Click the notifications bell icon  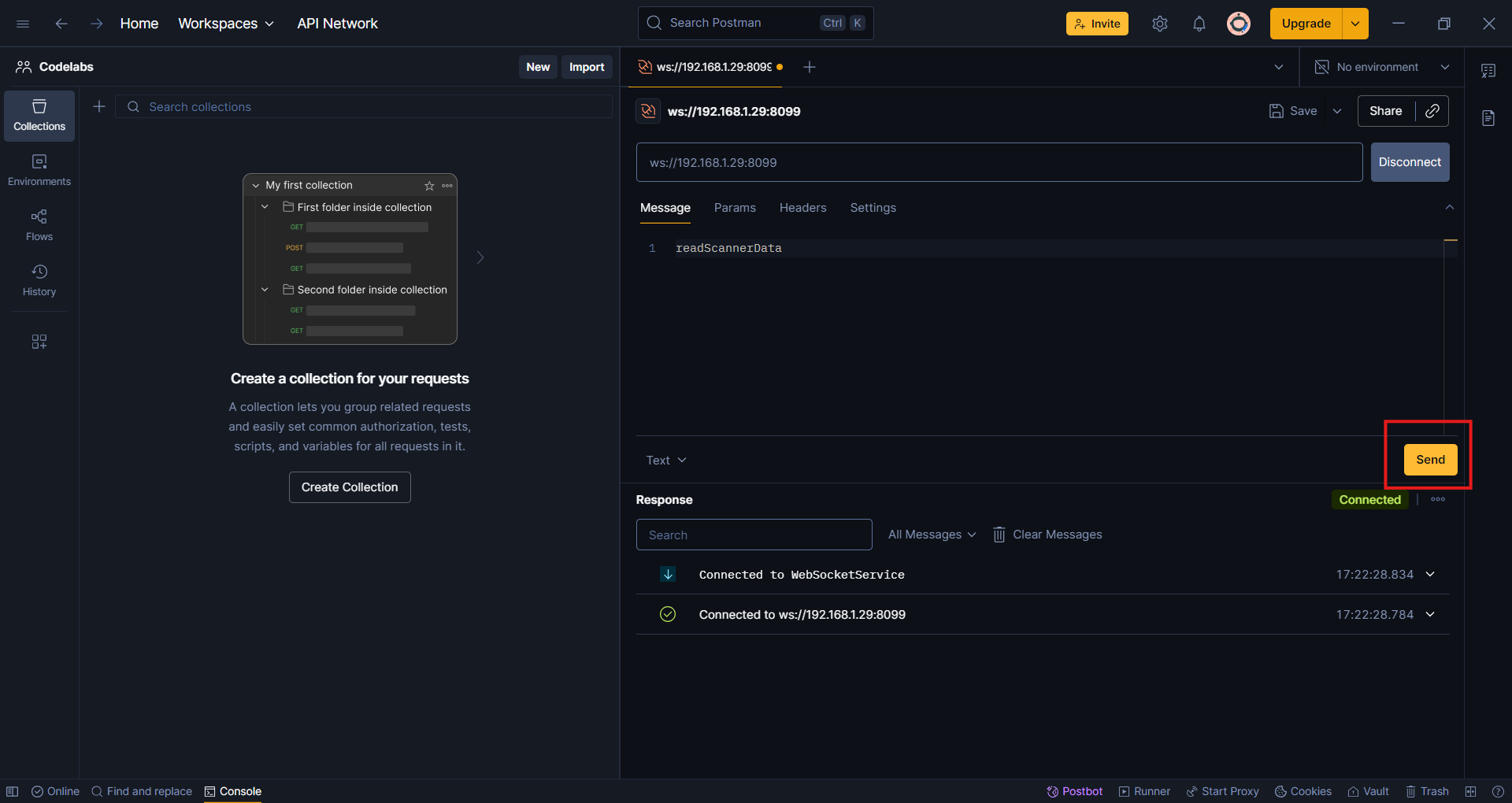click(1199, 24)
